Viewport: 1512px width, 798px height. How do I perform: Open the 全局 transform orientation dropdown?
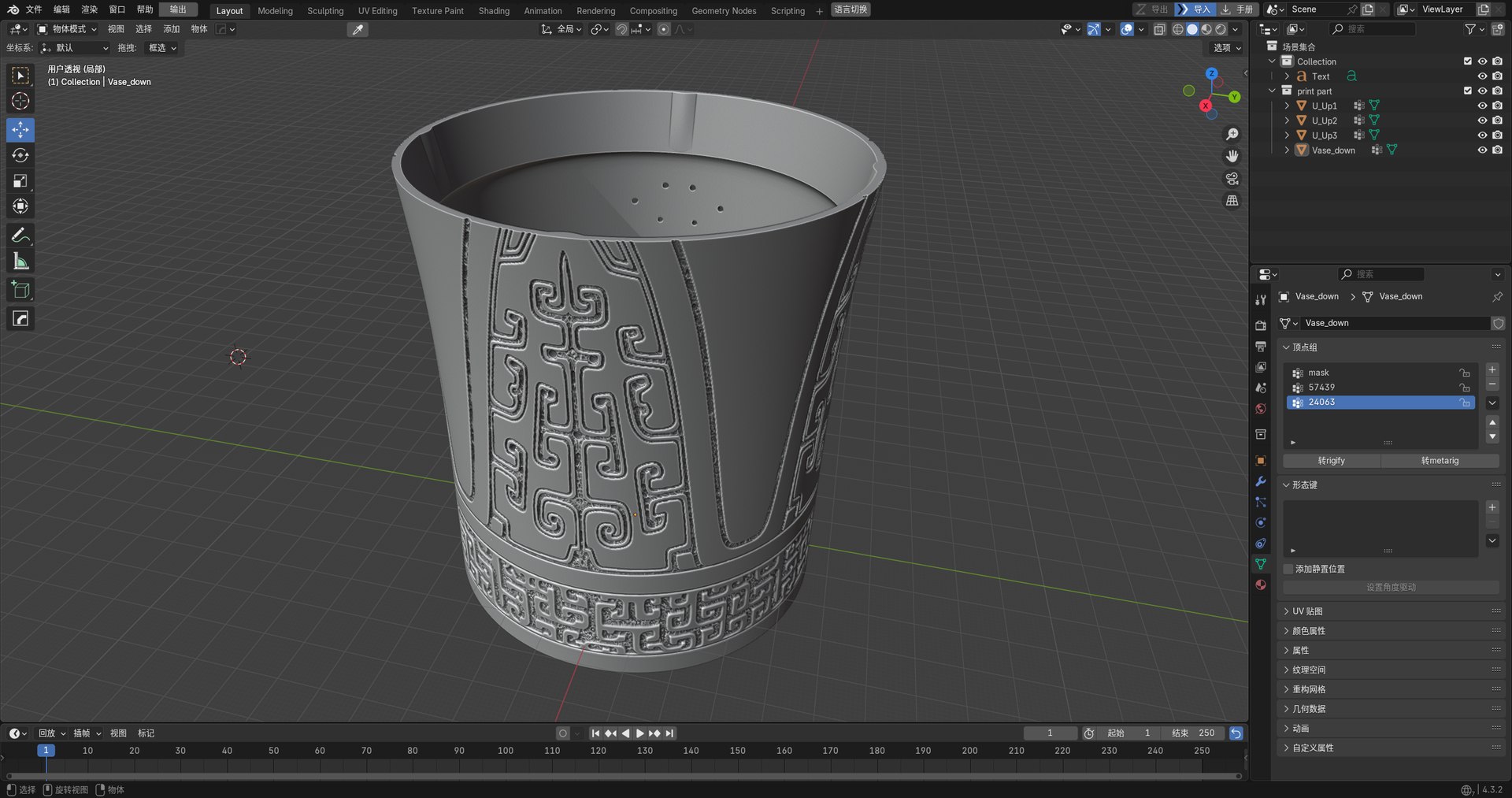562,29
